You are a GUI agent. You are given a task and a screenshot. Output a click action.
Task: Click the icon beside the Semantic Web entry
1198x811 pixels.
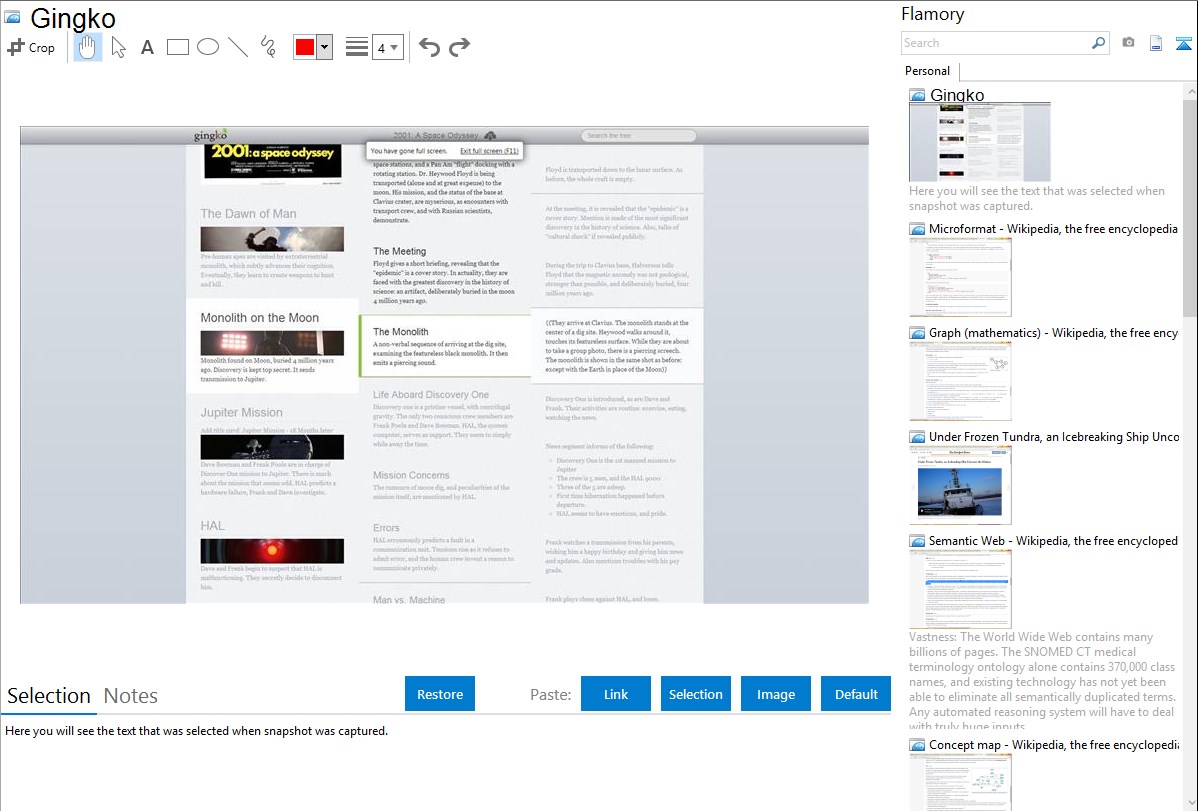click(917, 541)
